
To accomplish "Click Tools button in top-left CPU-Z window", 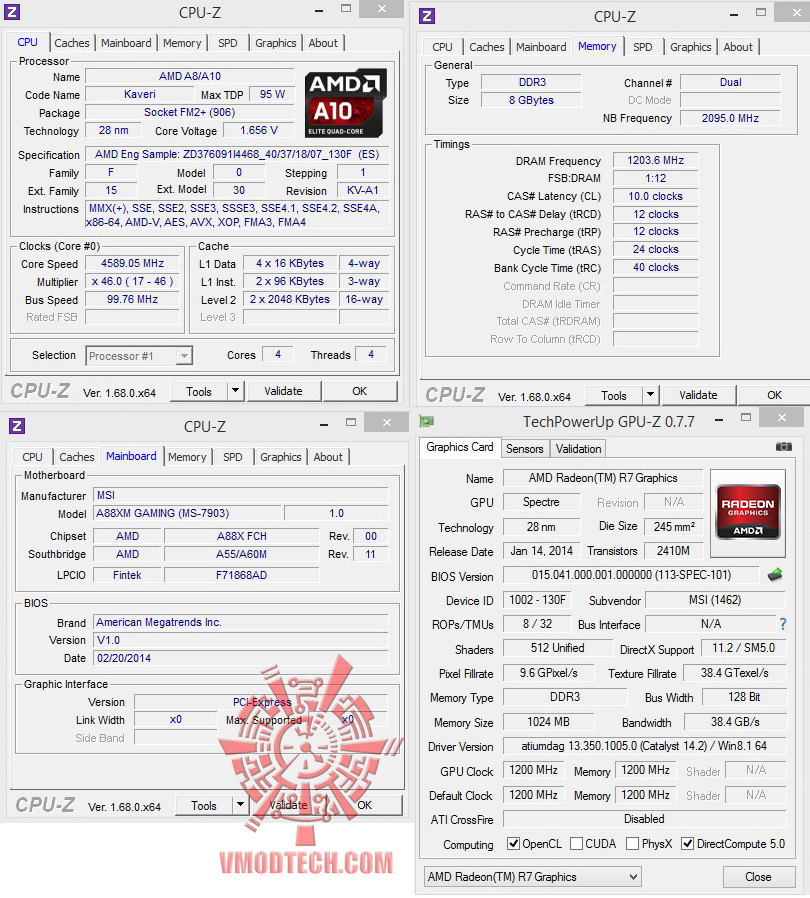I will coord(199,392).
